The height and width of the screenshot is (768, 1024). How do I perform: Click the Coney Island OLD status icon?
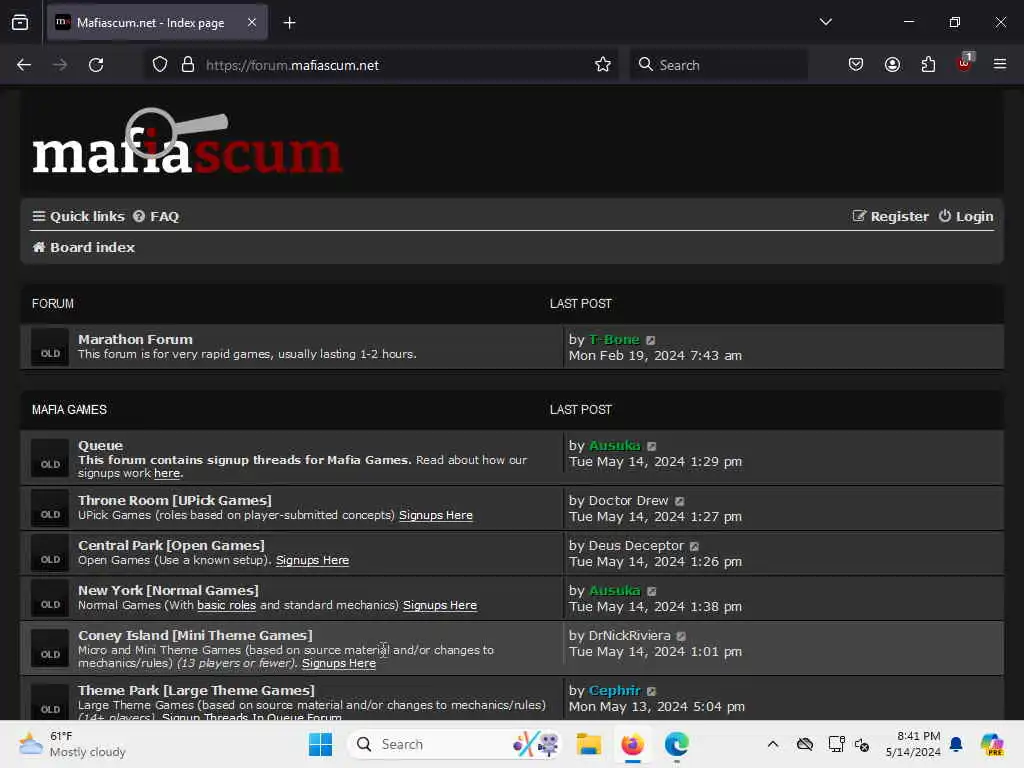pyautogui.click(x=50, y=648)
